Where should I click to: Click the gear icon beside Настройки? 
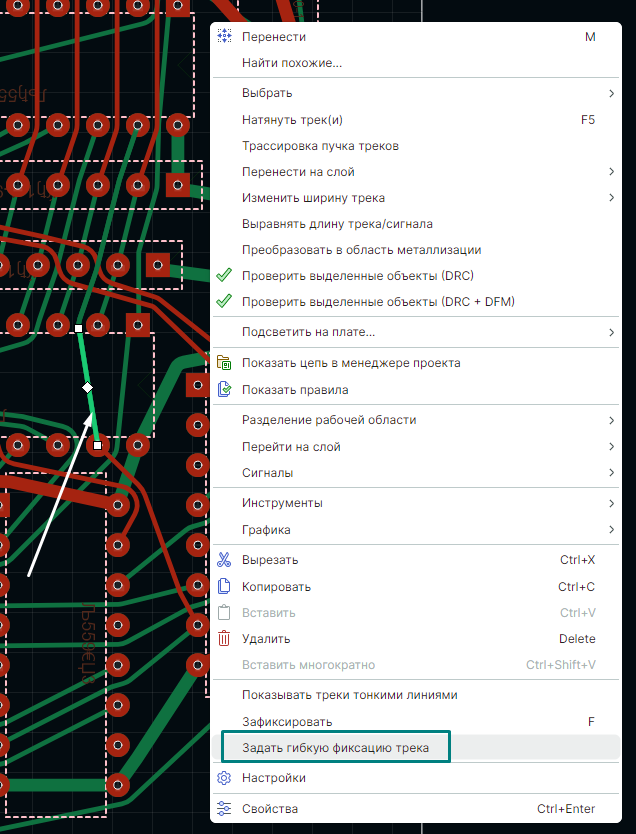pos(224,778)
